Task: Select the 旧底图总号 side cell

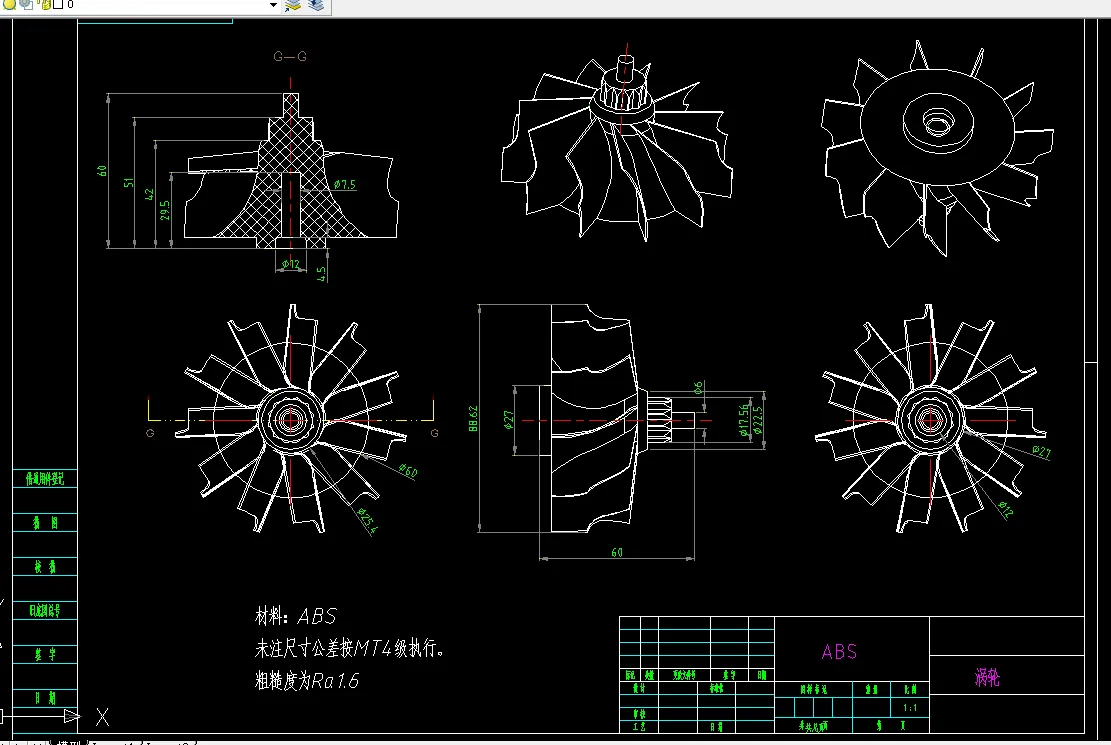Action: pyautogui.click(x=45, y=610)
